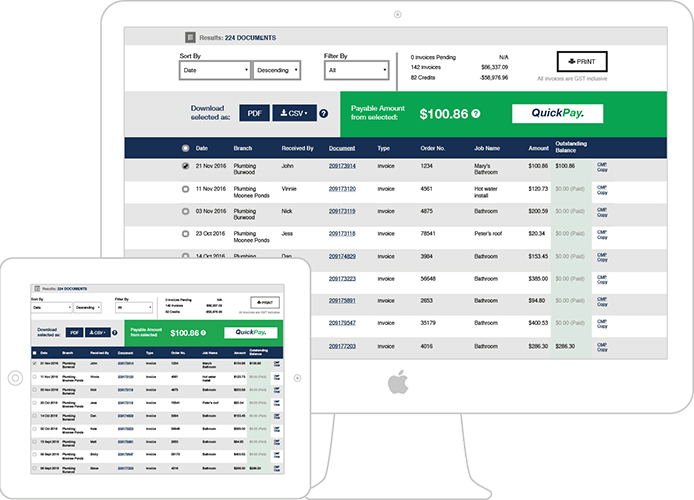Click the CMP Copy icon for invoice 209173118

click(602, 237)
